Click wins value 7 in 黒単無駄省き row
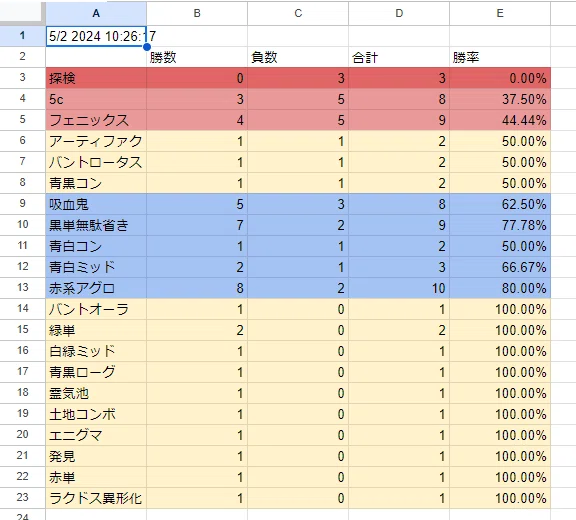This screenshot has height=520, width=576. pyautogui.click(x=197, y=225)
